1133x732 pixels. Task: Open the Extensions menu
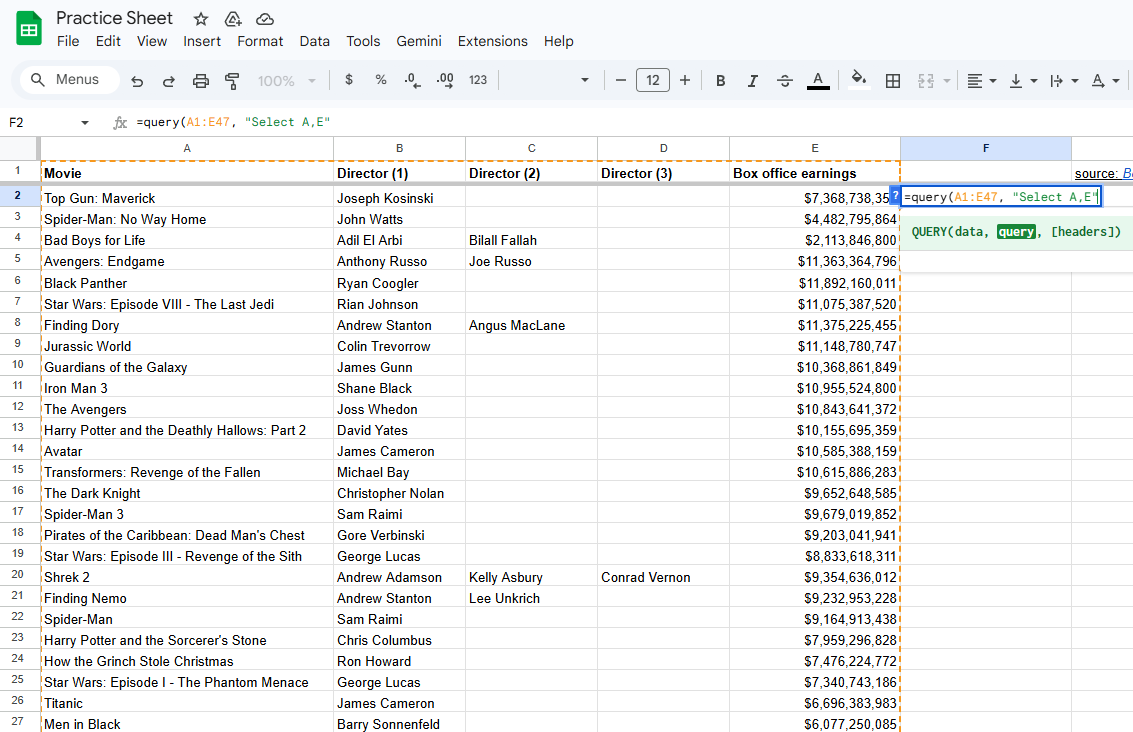[492, 41]
